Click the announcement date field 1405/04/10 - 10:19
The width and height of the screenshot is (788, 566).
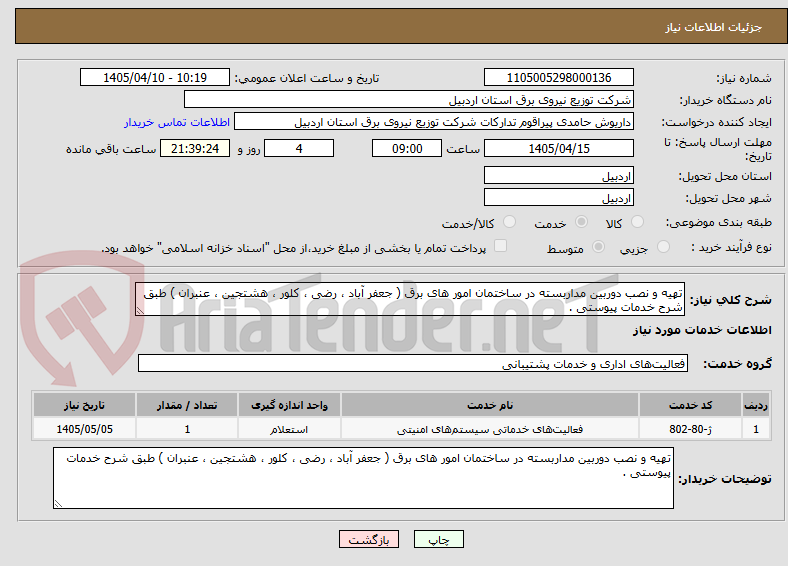tap(155, 77)
